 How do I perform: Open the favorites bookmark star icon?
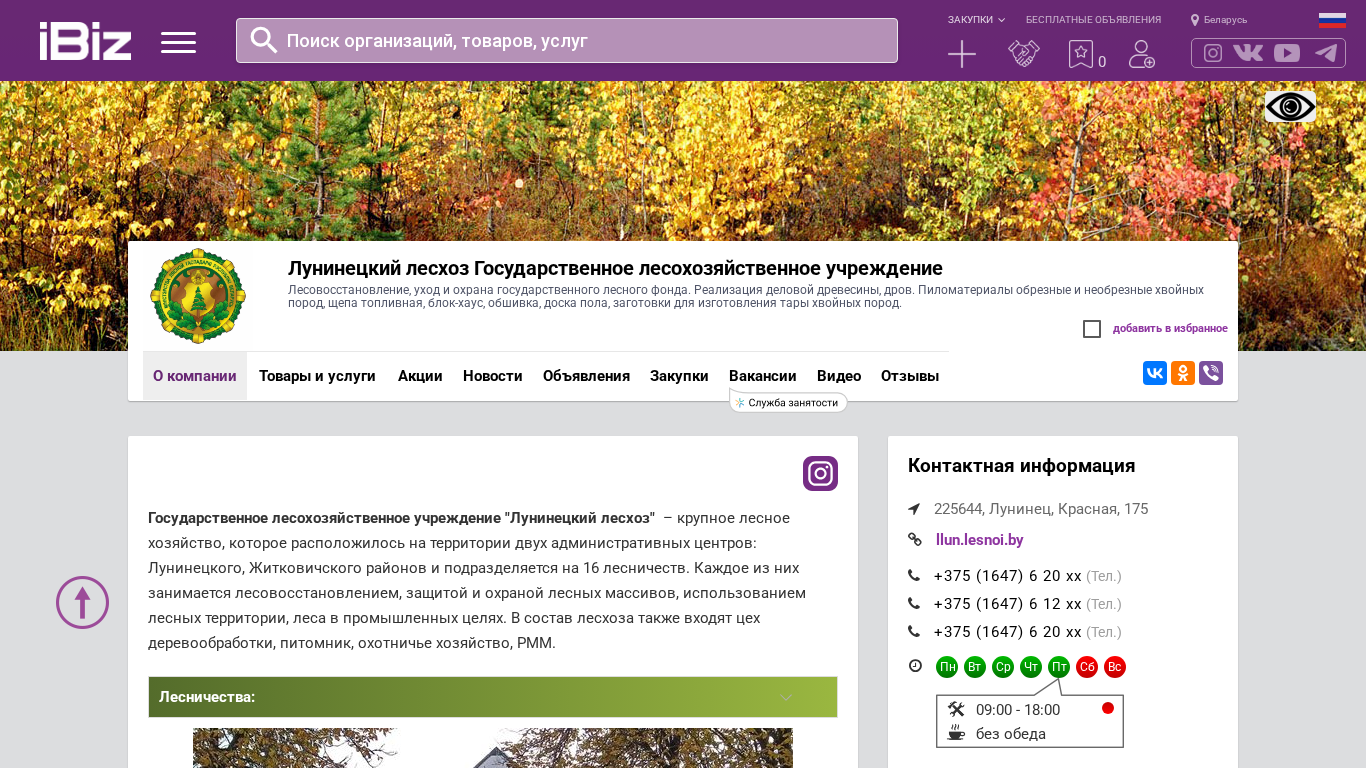(x=1081, y=54)
